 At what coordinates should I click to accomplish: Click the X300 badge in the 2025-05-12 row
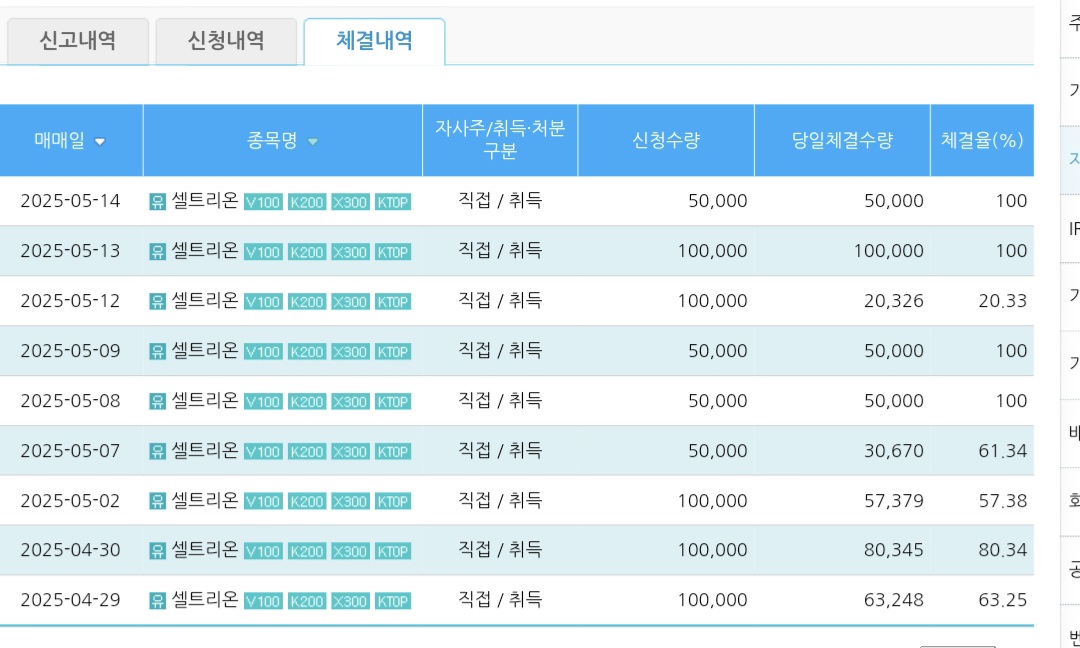(350, 302)
